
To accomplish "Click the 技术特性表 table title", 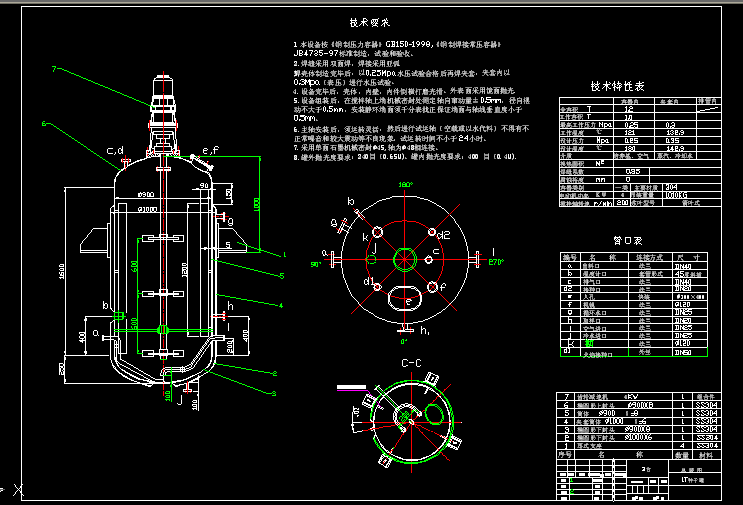I will 617,86.
